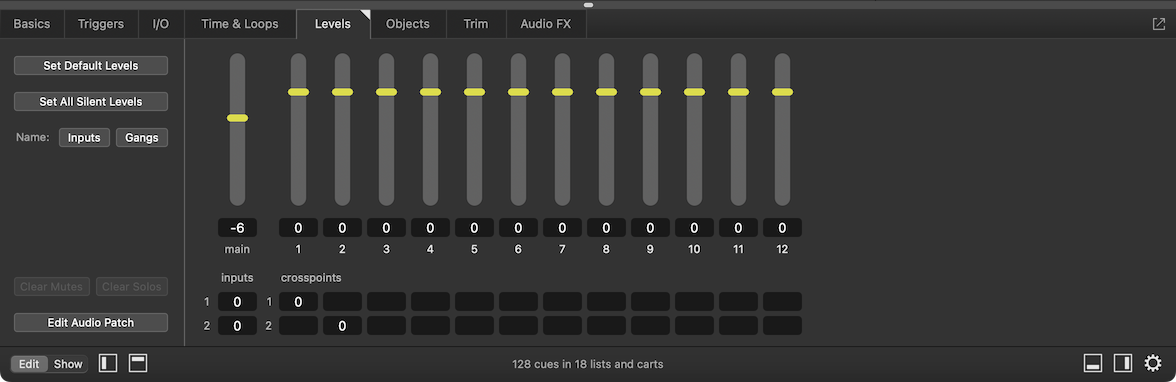Screen dimensions: 1176x382
Task: Click empty crosspoint row 1 output 12
Action: [782, 302]
